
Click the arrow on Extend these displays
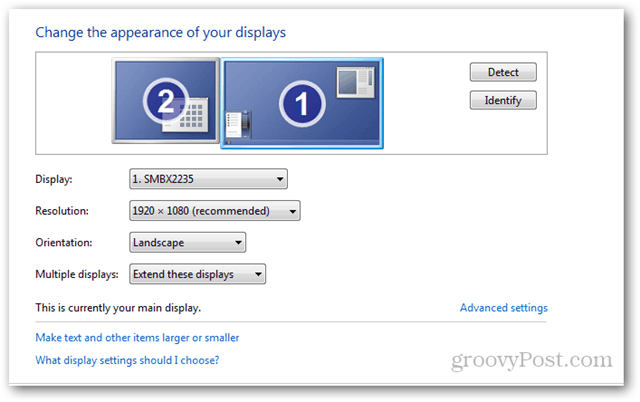click(x=258, y=275)
